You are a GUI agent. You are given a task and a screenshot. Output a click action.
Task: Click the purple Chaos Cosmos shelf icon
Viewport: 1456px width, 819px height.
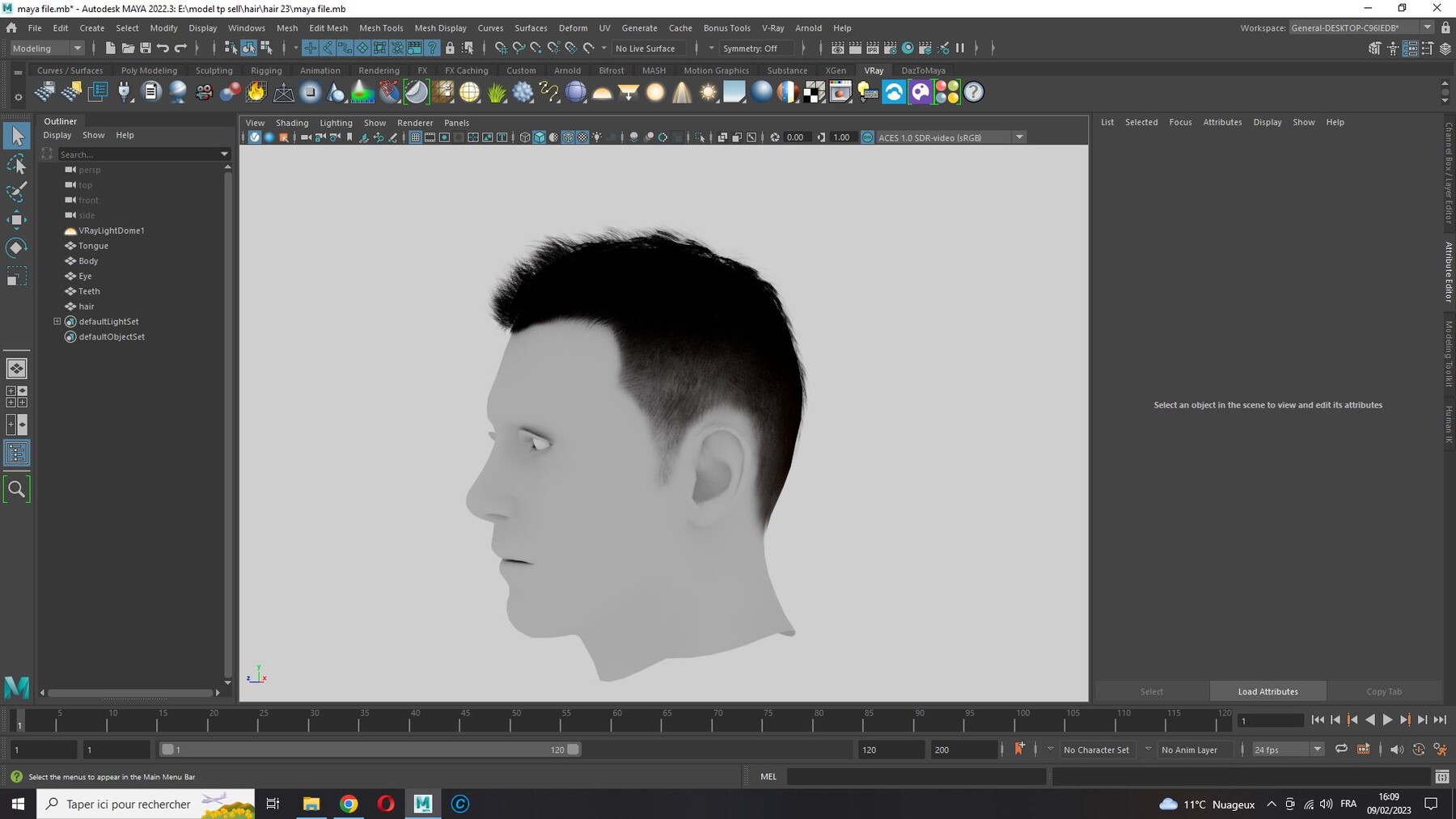click(921, 92)
